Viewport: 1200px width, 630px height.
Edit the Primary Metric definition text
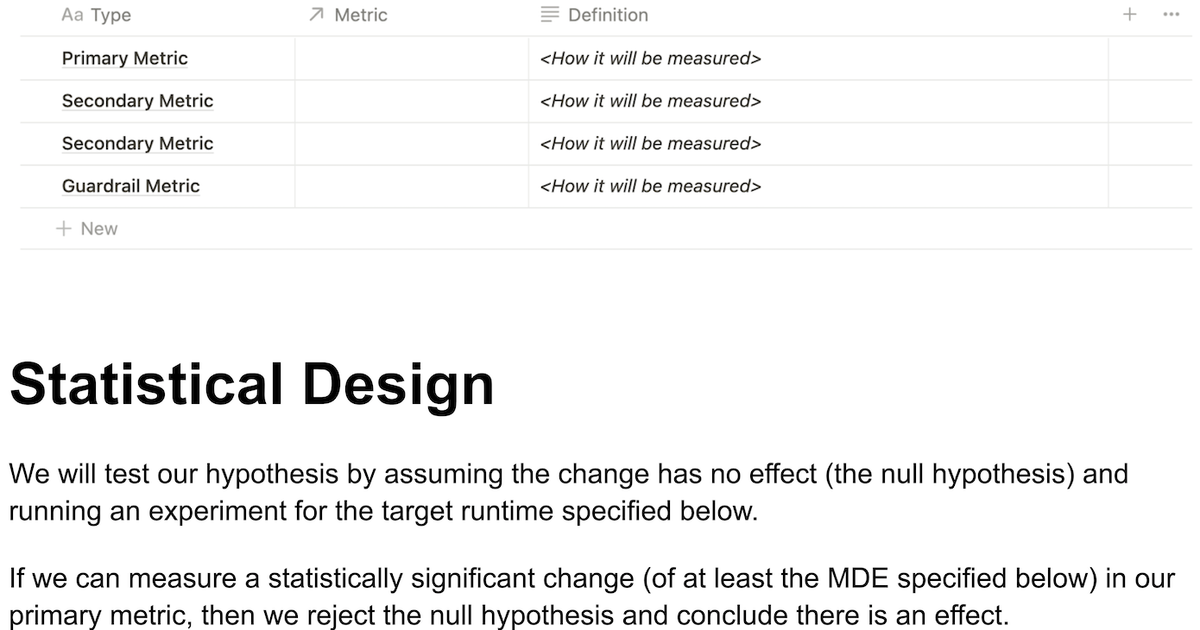[x=651, y=58]
